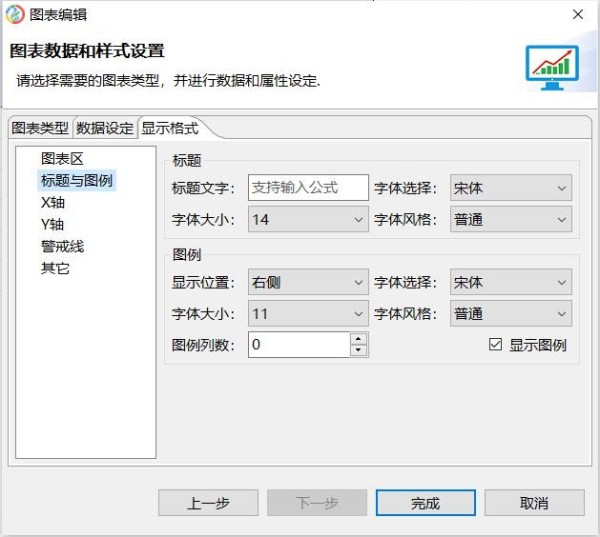Image resolution: width=600 pixels, height=537 pixels.
Task: Click the 完成 button
Action: (425, 503)
